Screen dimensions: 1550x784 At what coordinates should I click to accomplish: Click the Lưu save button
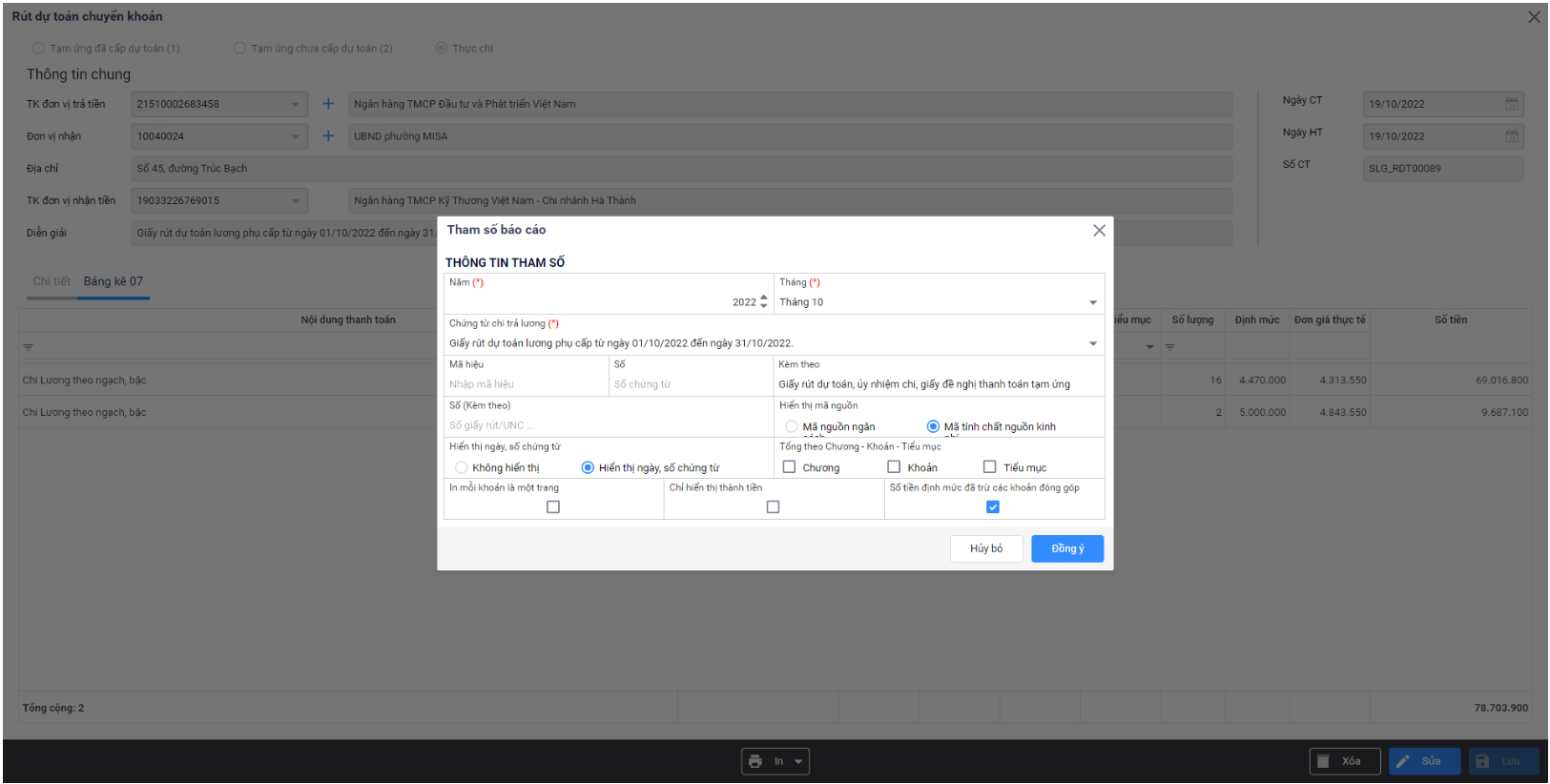coord(1503,761)
